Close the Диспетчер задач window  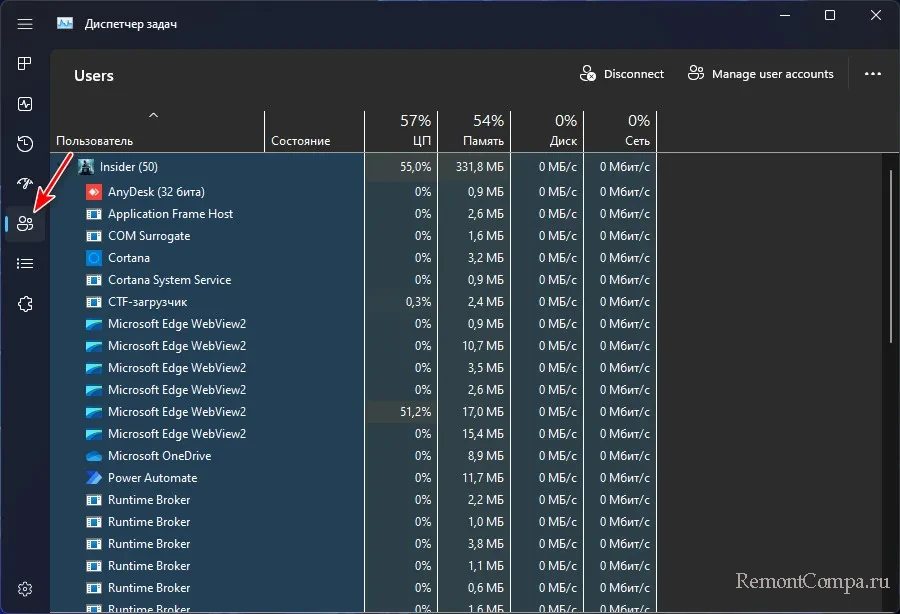pos(875,15)
